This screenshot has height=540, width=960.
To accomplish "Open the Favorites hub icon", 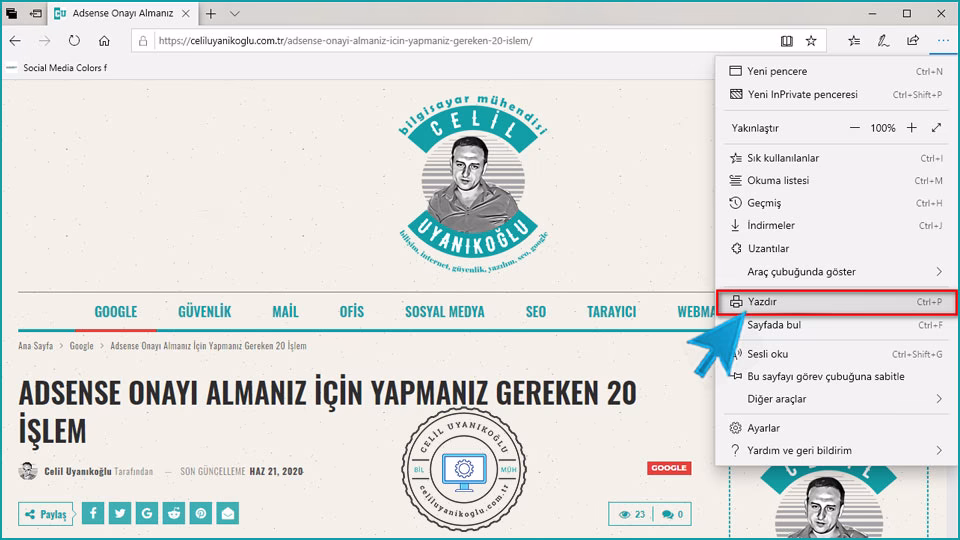I will tap(854, 41).
